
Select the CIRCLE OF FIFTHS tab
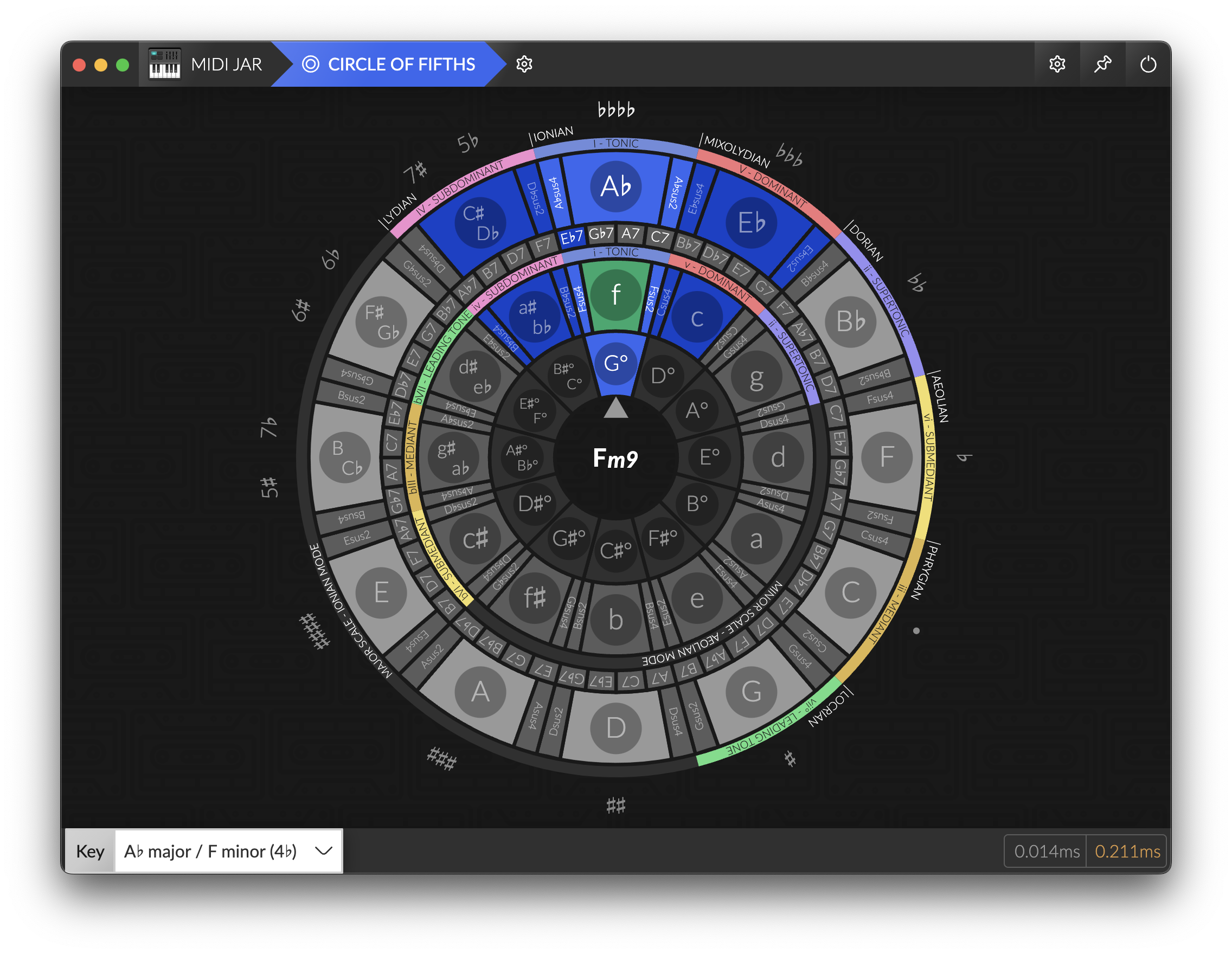pyautogui.click(x=401, y=65)
